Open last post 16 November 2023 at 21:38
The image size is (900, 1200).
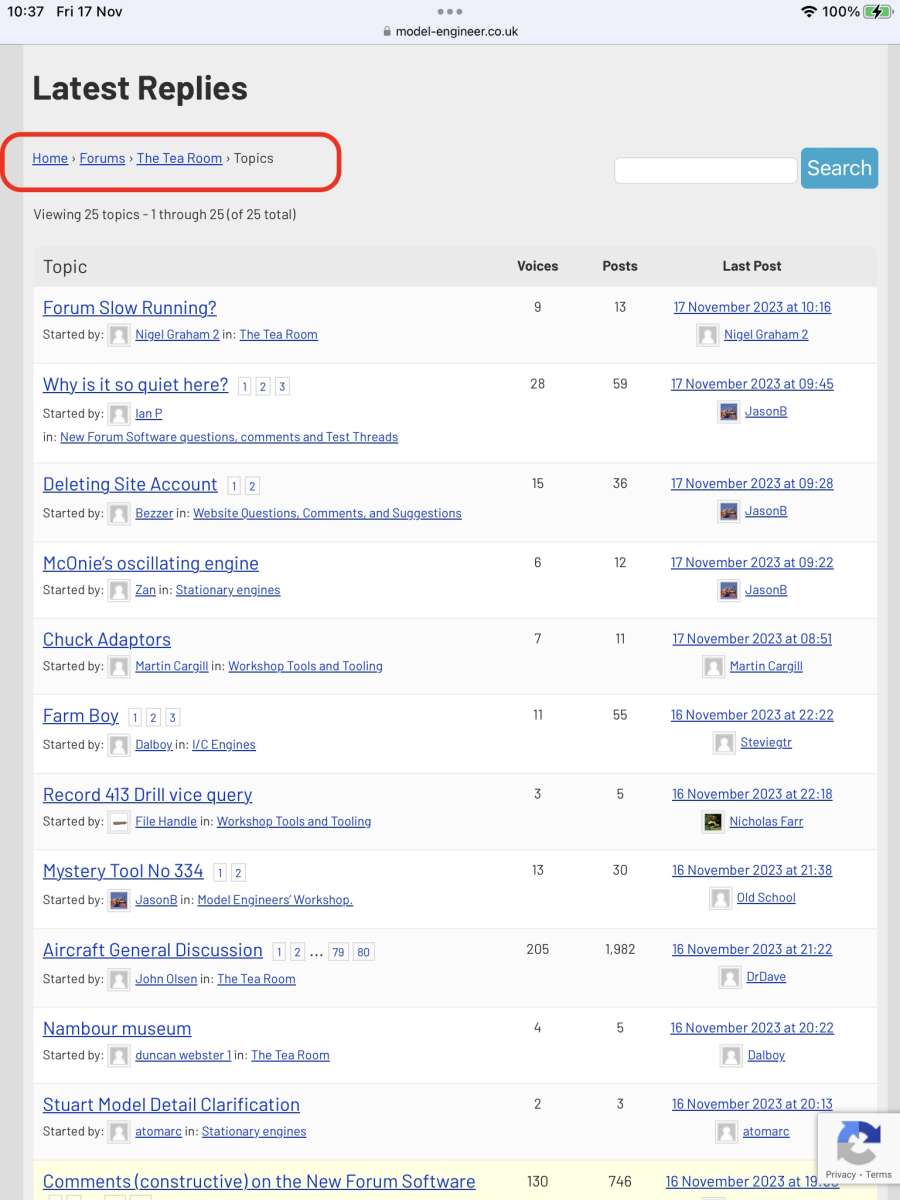752,870
